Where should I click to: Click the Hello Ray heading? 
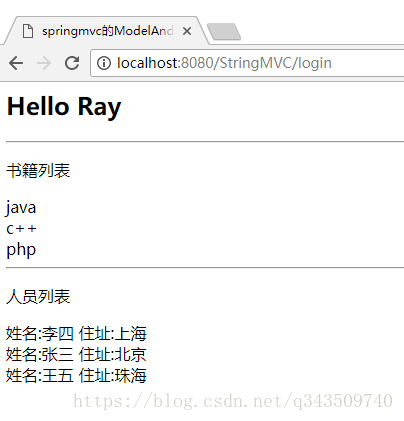pos(64,107)
